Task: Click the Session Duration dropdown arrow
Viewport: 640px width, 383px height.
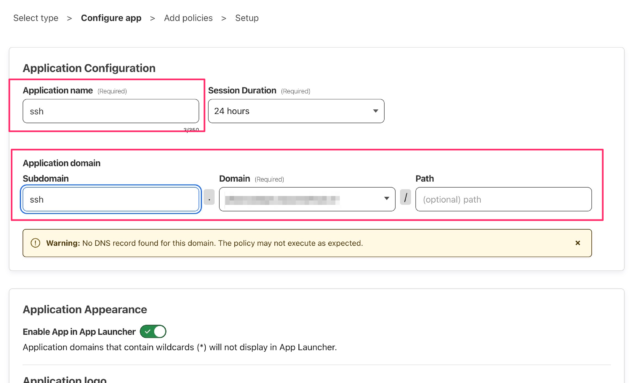Action: pyautogui.click(x=375, y=111)
